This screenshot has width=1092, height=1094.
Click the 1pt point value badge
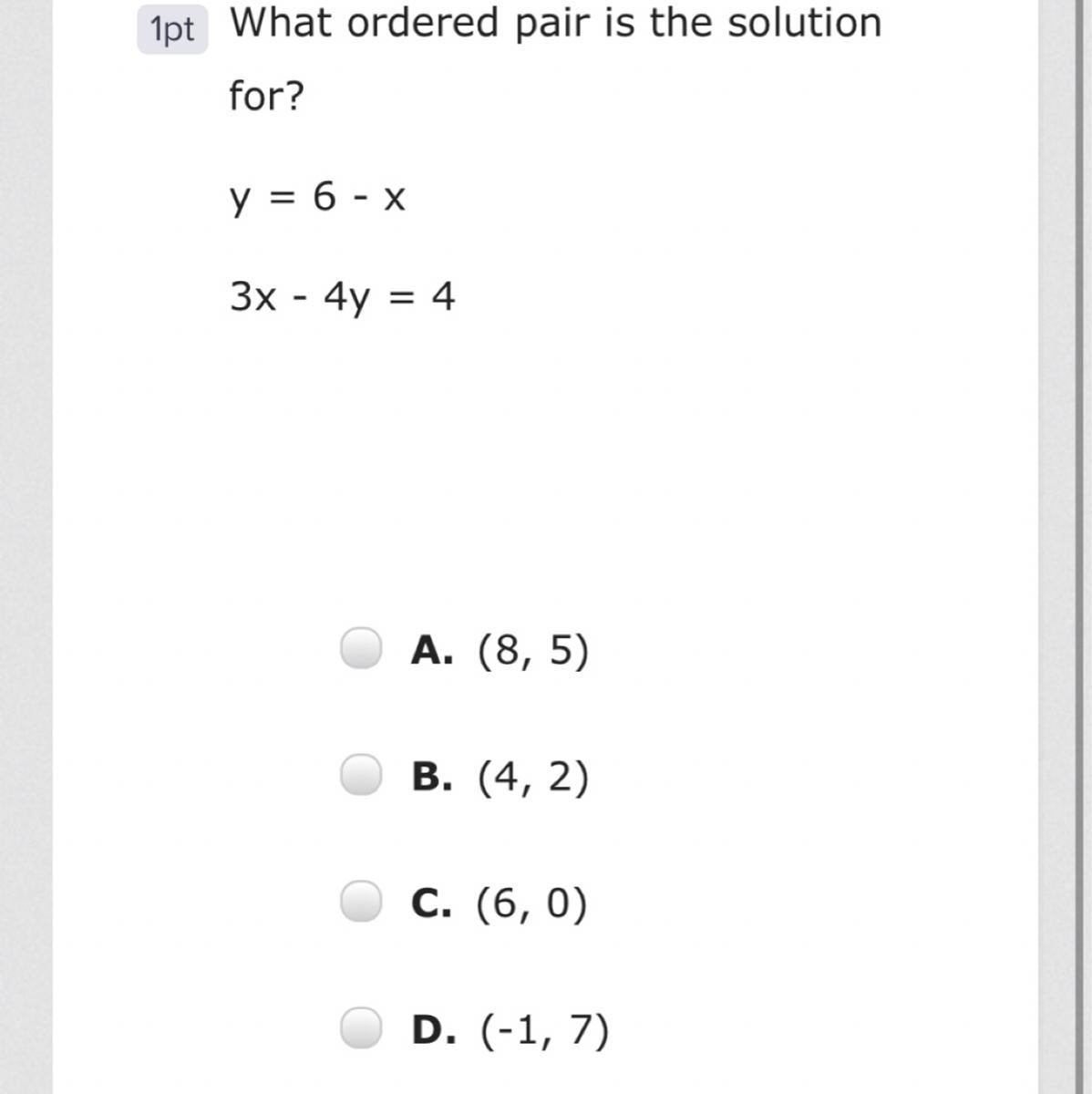172,29
